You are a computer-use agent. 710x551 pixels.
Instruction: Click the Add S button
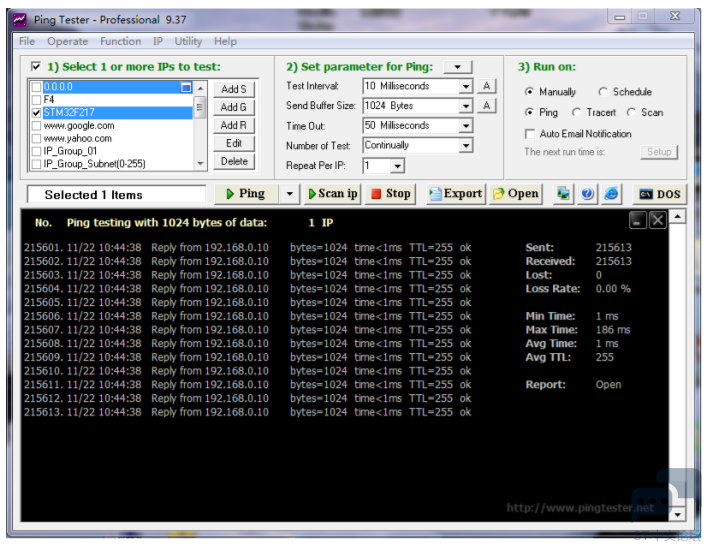click(x=234, y=90)
